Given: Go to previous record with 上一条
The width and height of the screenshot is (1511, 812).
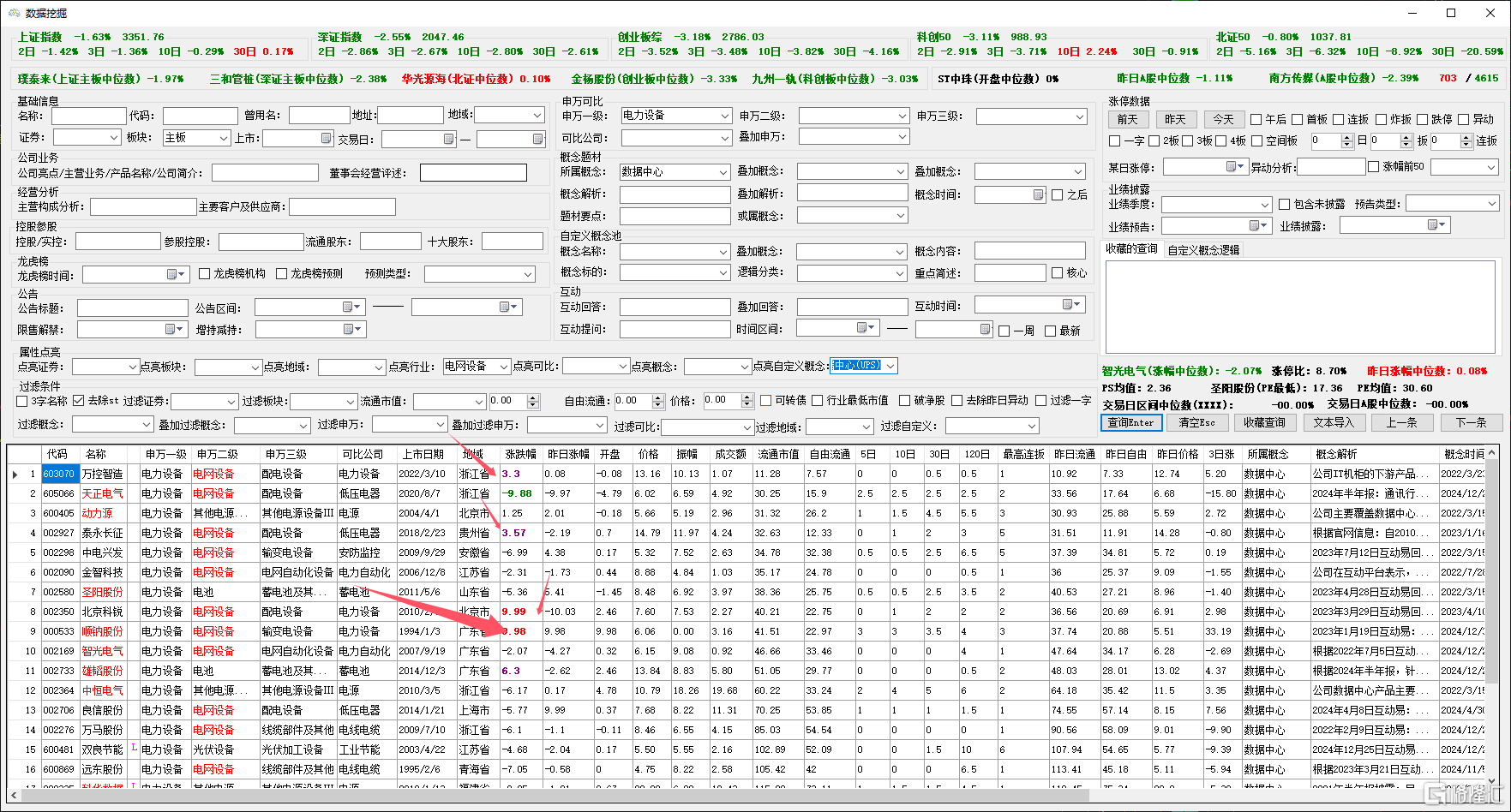Looking at the screenshot, I should click(1401, 423).
